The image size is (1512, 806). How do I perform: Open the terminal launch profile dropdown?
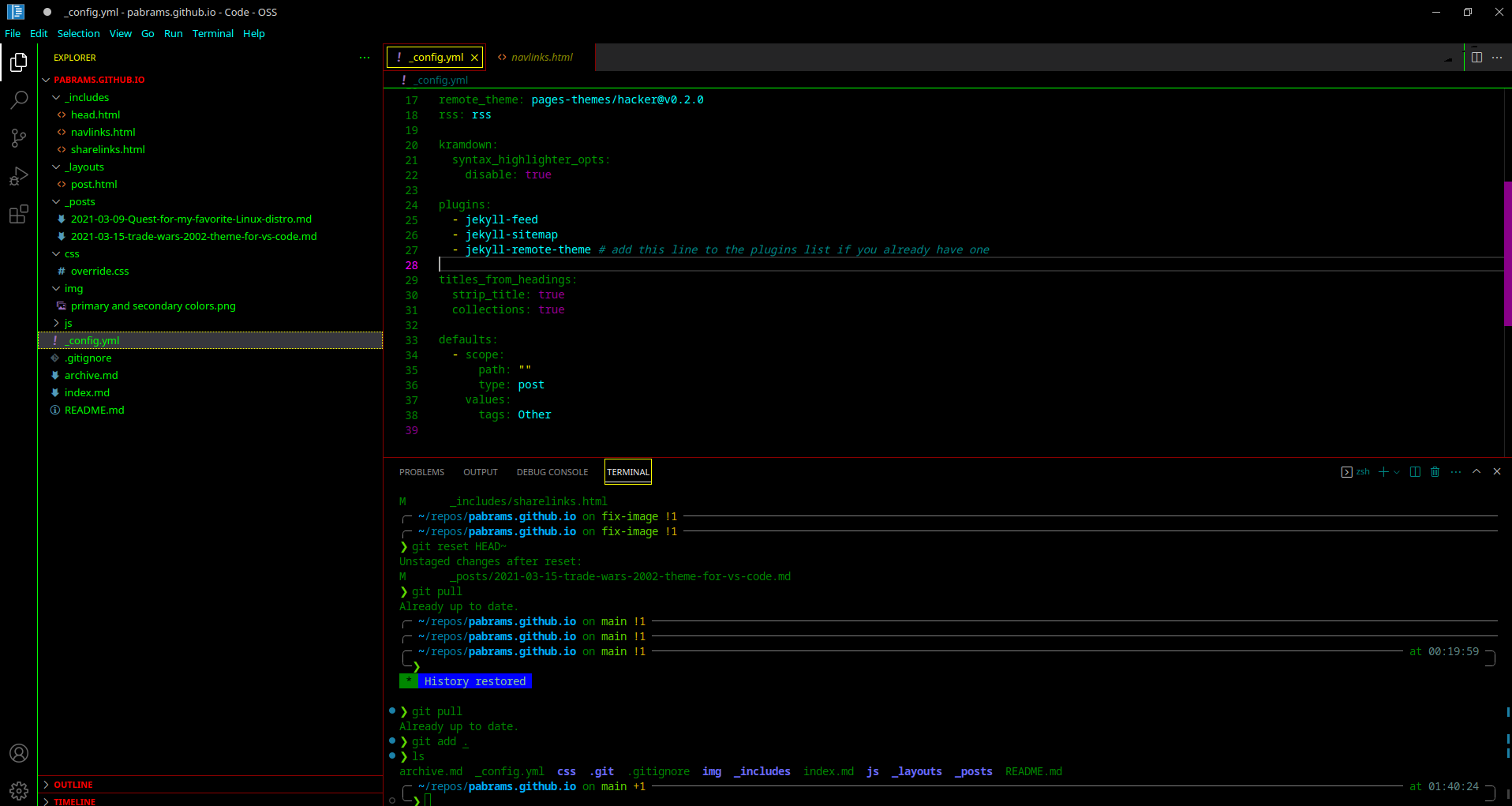pyautogui.click(x=1397, y=472)
